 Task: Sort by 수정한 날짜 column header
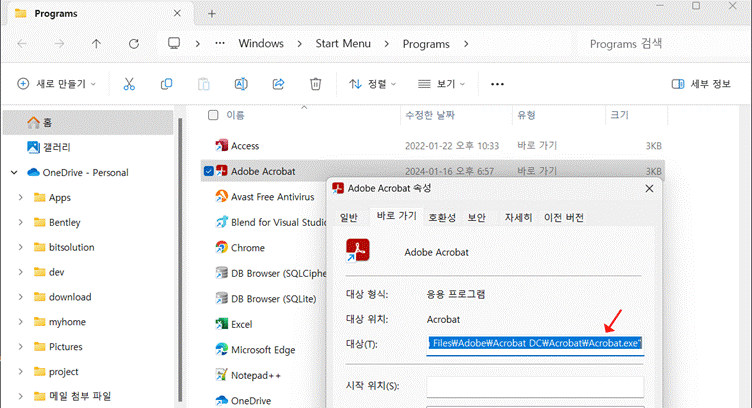(x=430, y=115)
